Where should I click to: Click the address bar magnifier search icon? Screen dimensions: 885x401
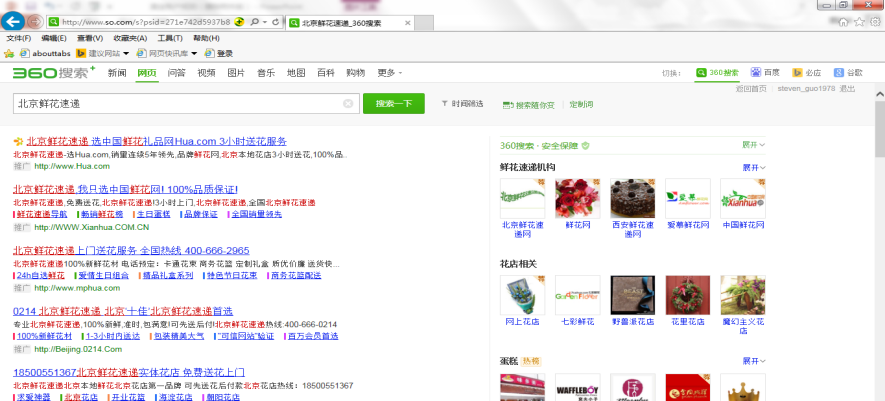pos(254,22)
